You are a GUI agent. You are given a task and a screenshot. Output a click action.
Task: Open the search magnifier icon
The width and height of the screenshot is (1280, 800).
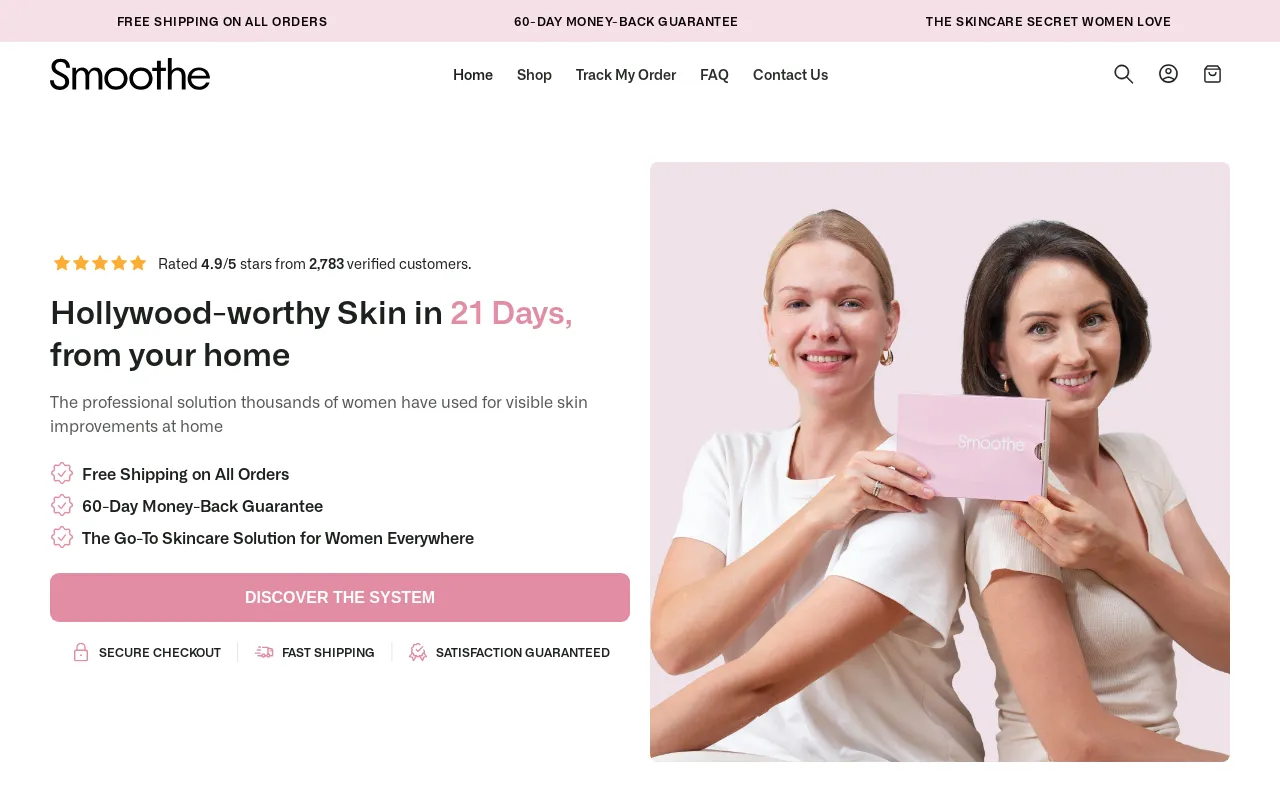pyautogui.click(x=1124, y=74)
